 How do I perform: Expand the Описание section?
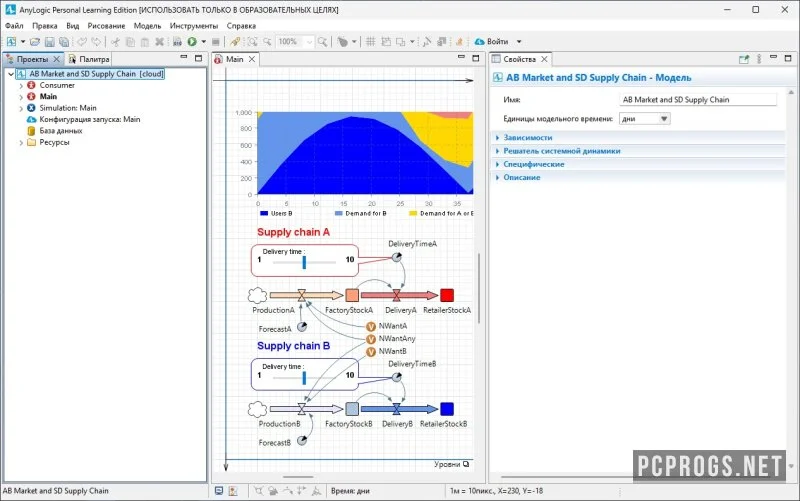click(x=521, y=177)
